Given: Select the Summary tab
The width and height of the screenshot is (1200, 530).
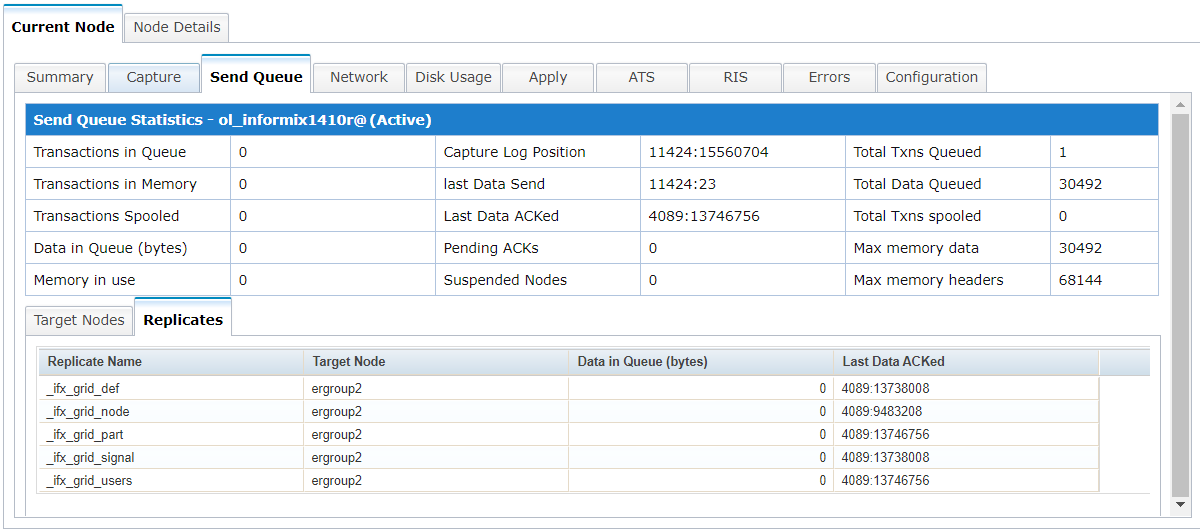Looking at the screenshot, I should coord(60,77).
